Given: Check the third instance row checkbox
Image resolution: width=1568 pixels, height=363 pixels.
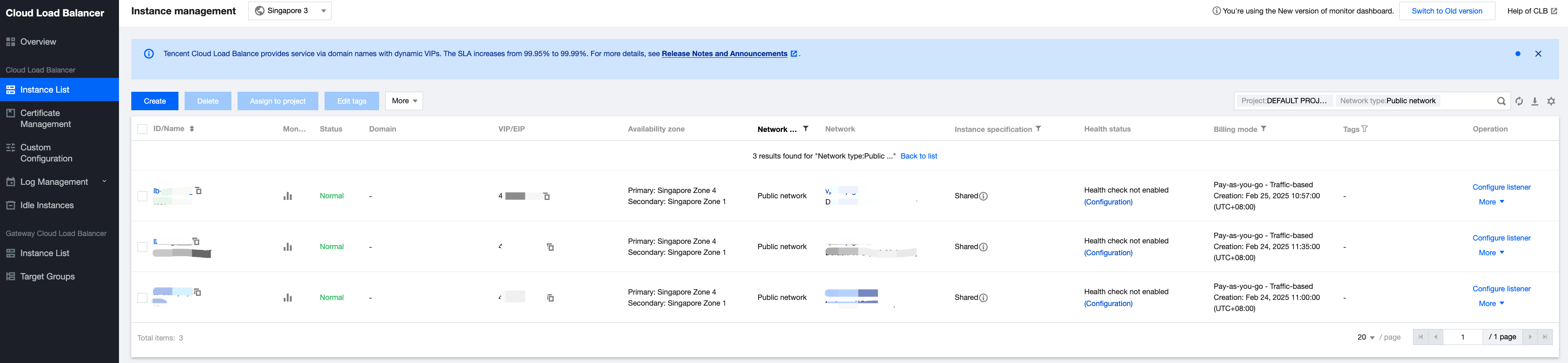Looking at the screenshot, I should 142,298.
